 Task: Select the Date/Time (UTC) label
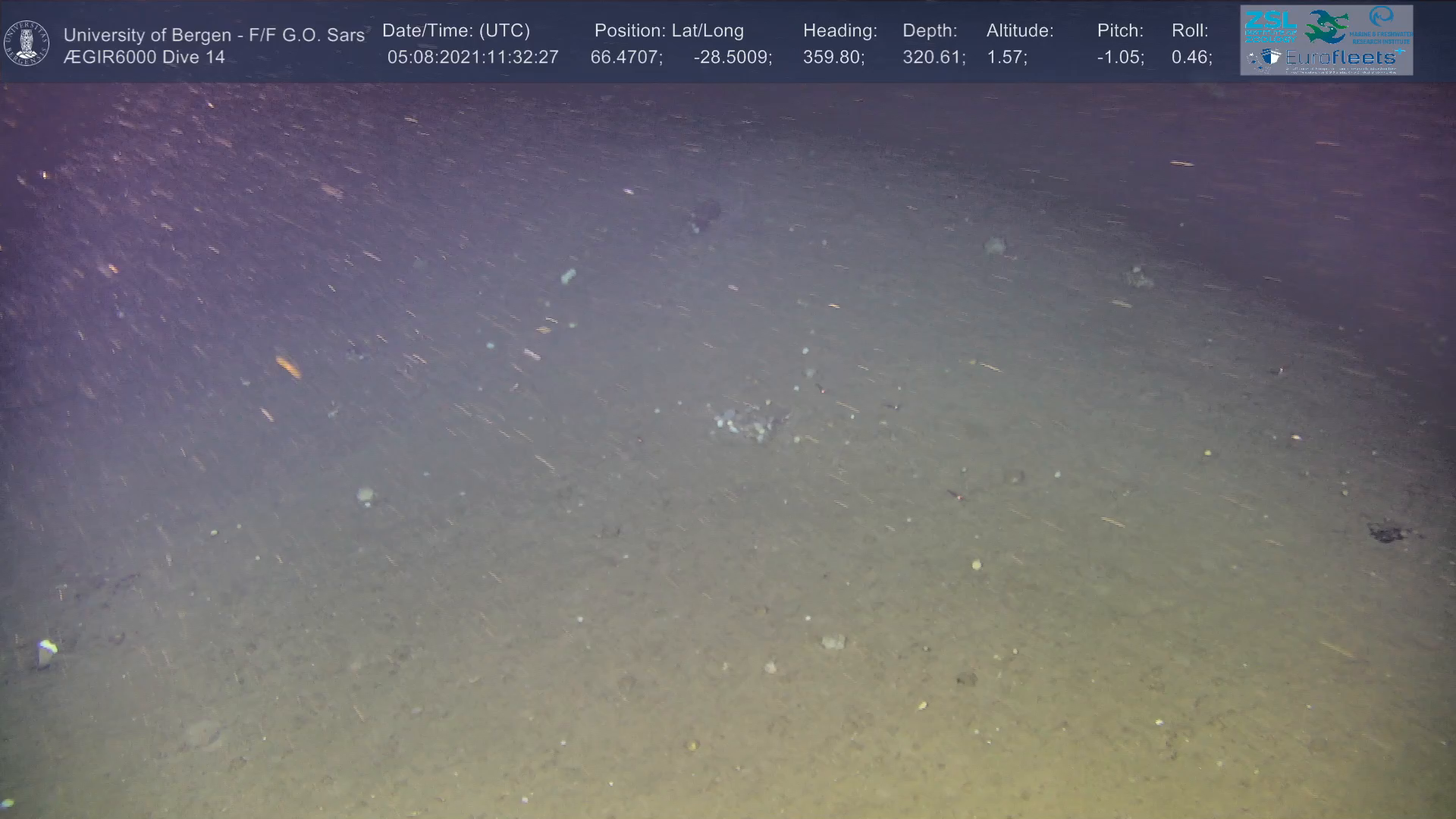click(456, 31)
